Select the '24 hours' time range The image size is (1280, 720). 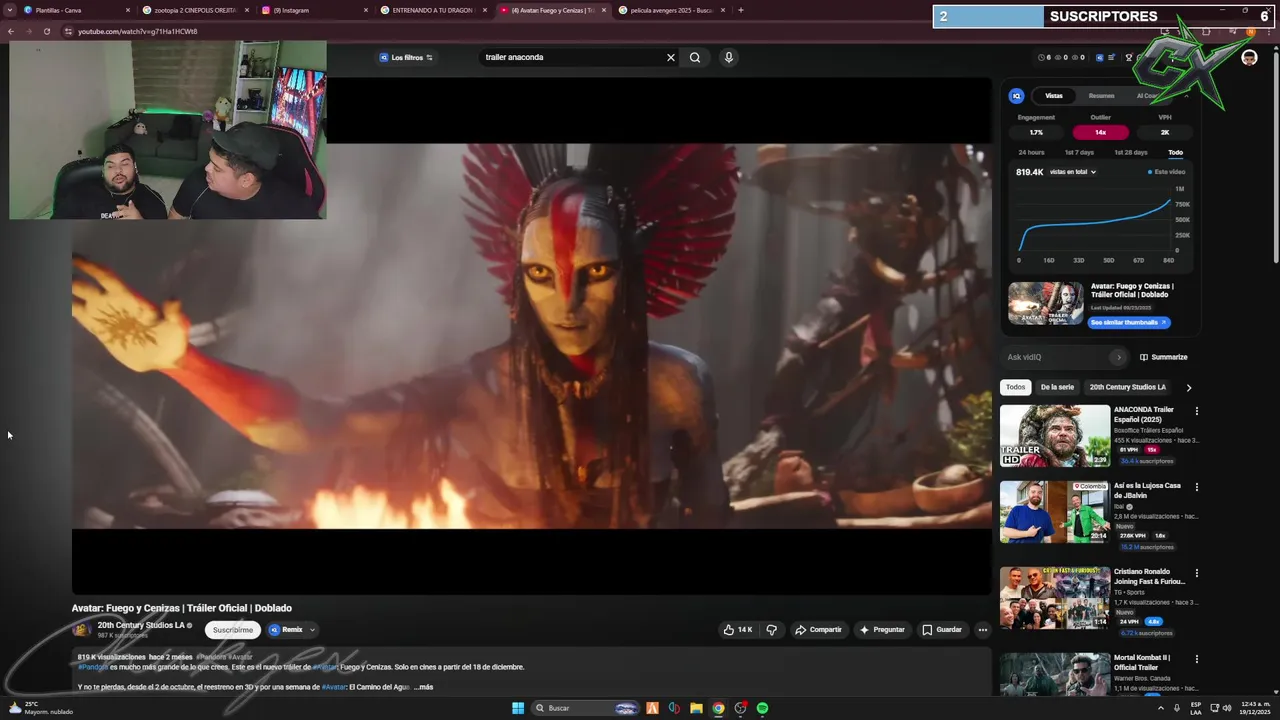point(1031,152)
